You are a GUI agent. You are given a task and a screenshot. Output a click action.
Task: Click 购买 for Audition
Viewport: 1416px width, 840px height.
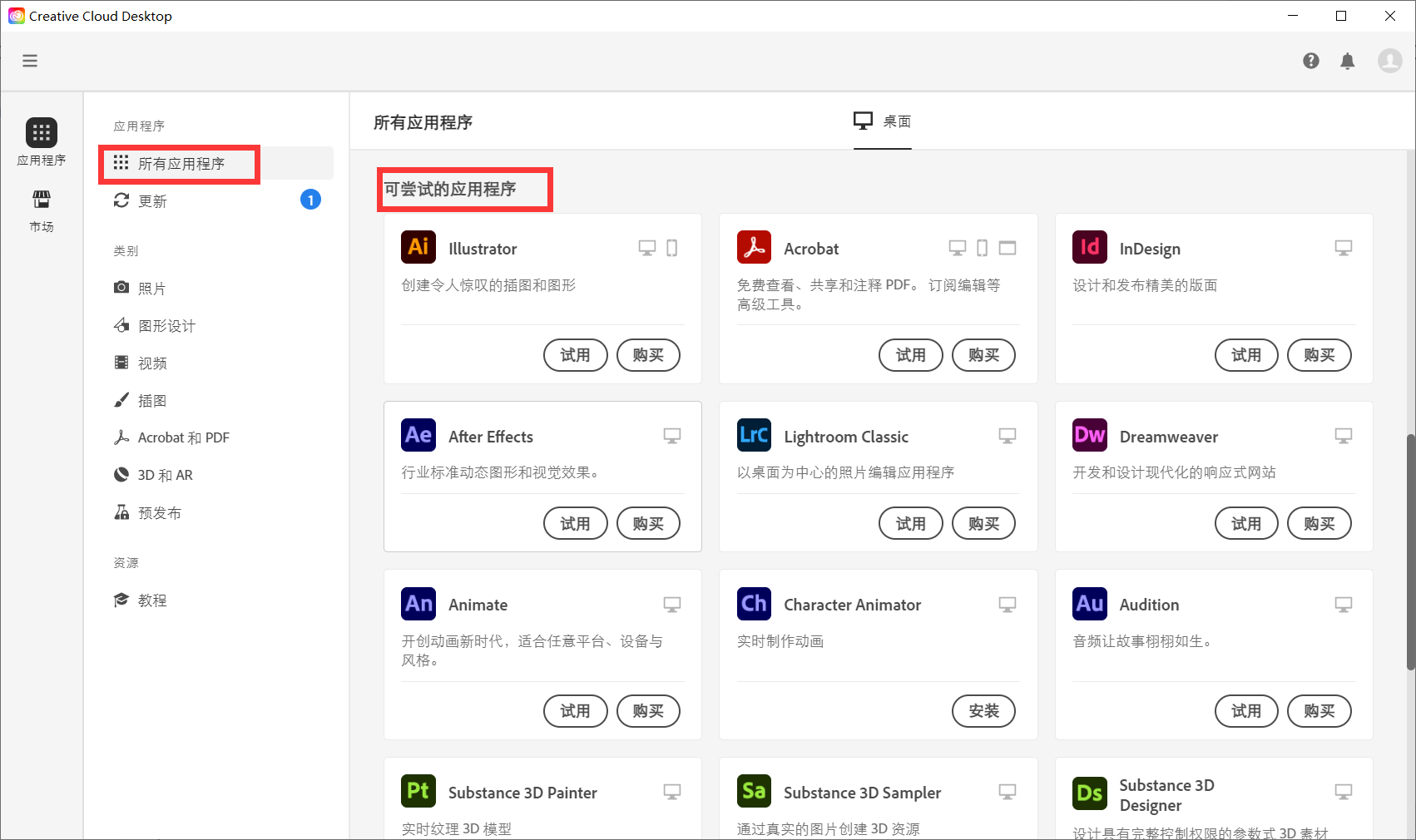point(1319,711)
